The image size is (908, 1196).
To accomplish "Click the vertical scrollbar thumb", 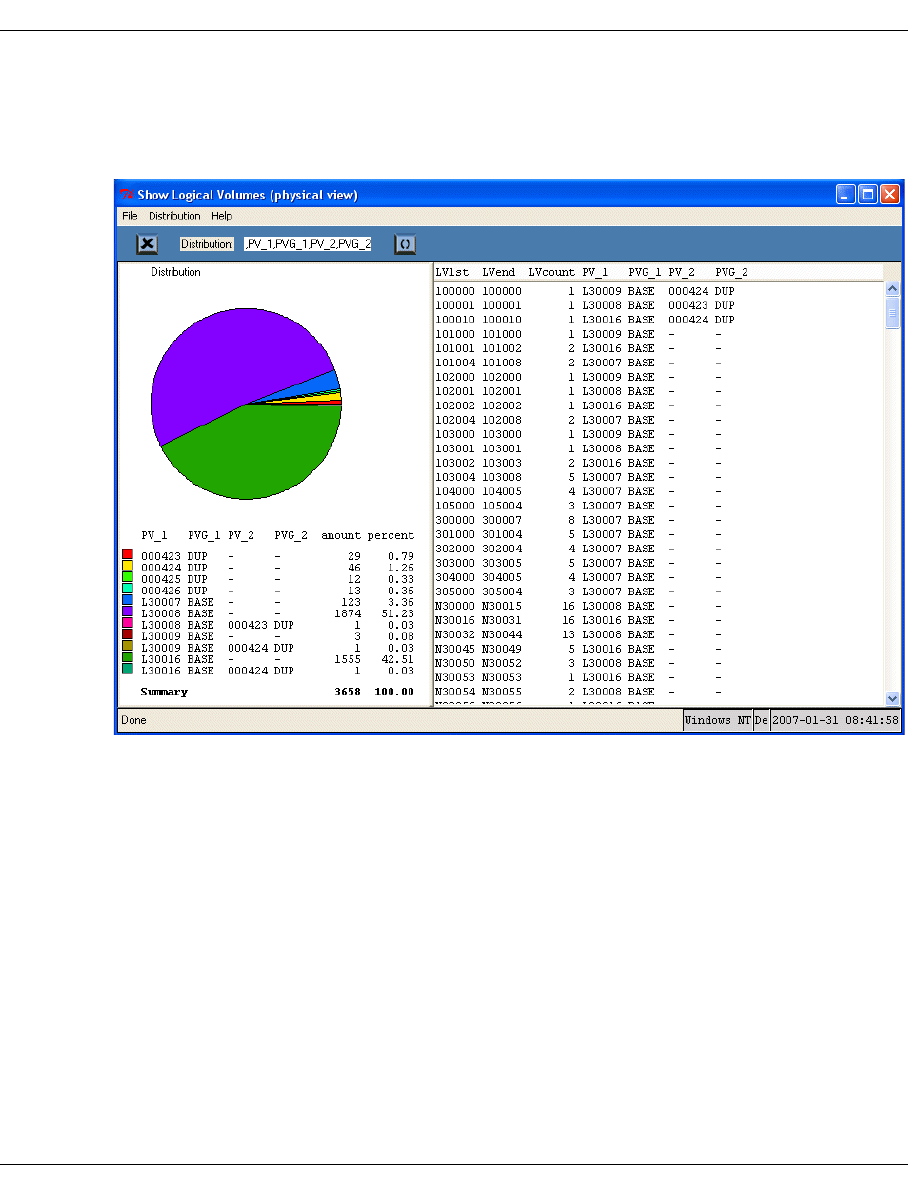I will [892, 313].
